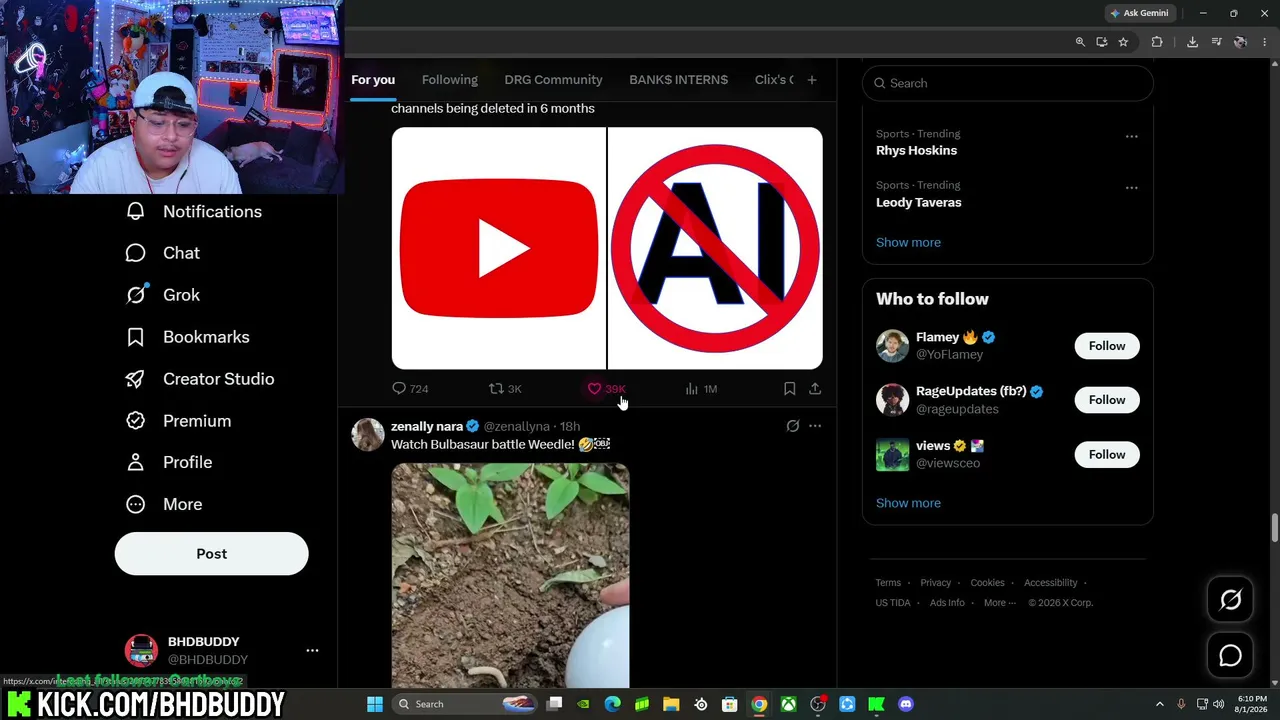Image resolution: width=1280 pixels, height=720 pixels.
Task: Show more accounts to follow
Action: (908, 503)
